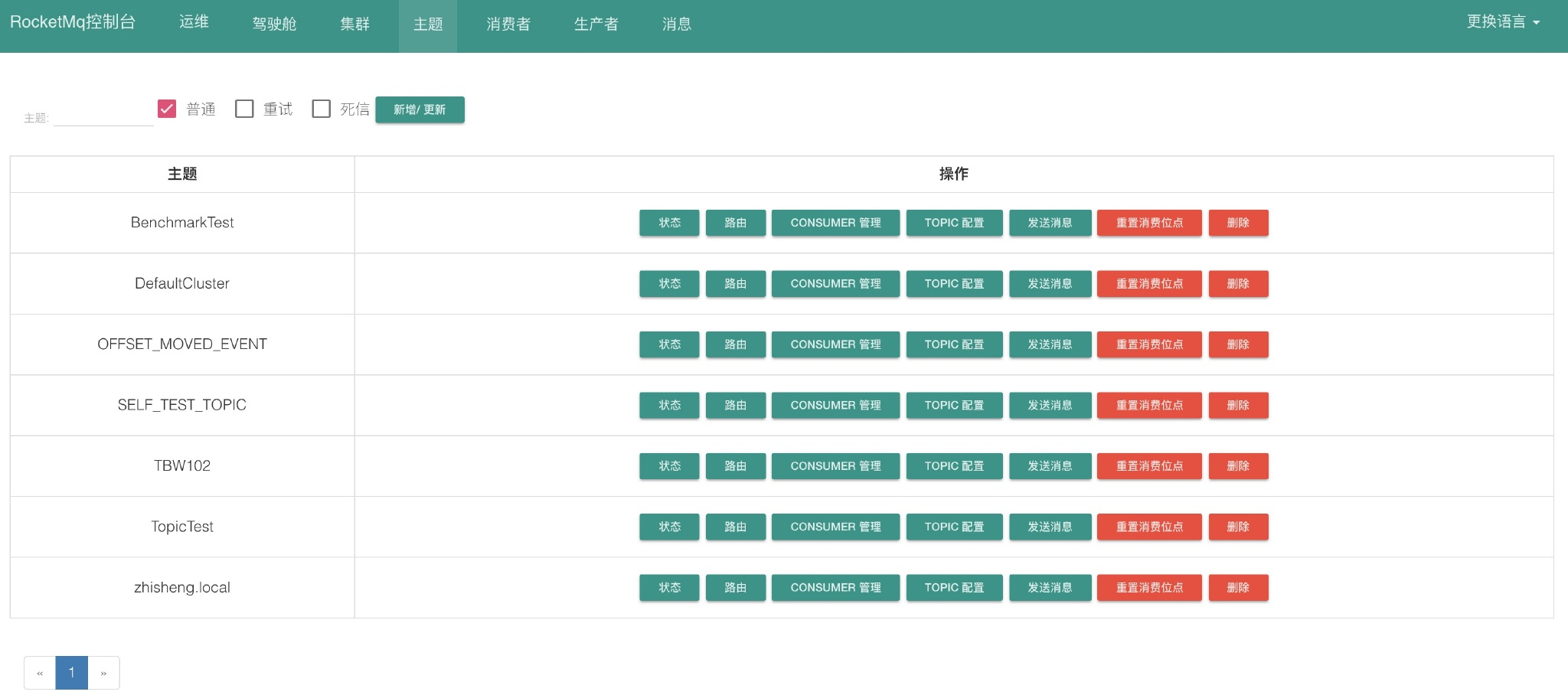Enable the 重试 checkbox
Viewport: 1568px width, 695px height.
(x=244, y=109)
